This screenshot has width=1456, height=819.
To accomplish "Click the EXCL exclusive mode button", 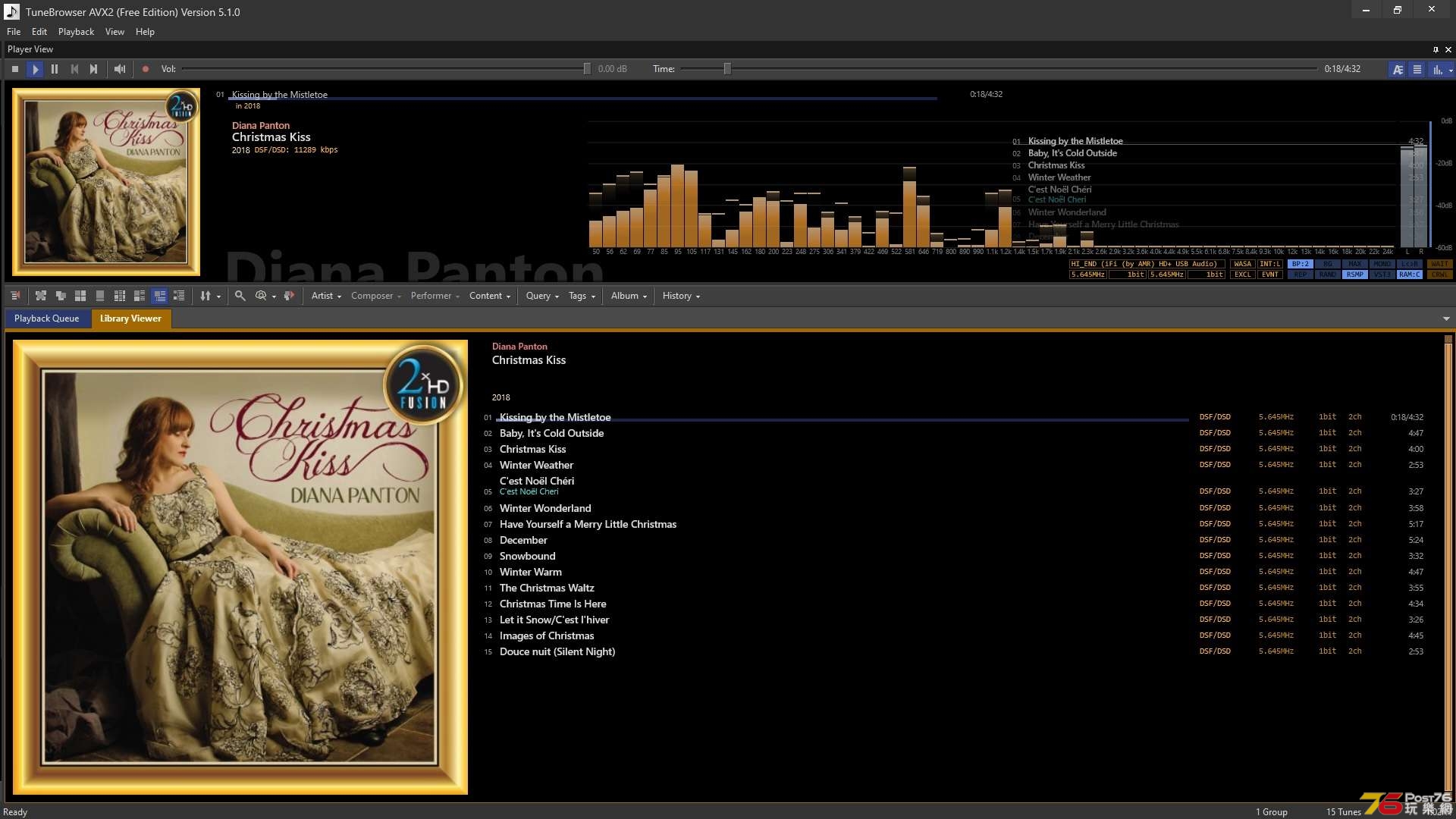I will pyautogui.click(x=1243, y=275).
